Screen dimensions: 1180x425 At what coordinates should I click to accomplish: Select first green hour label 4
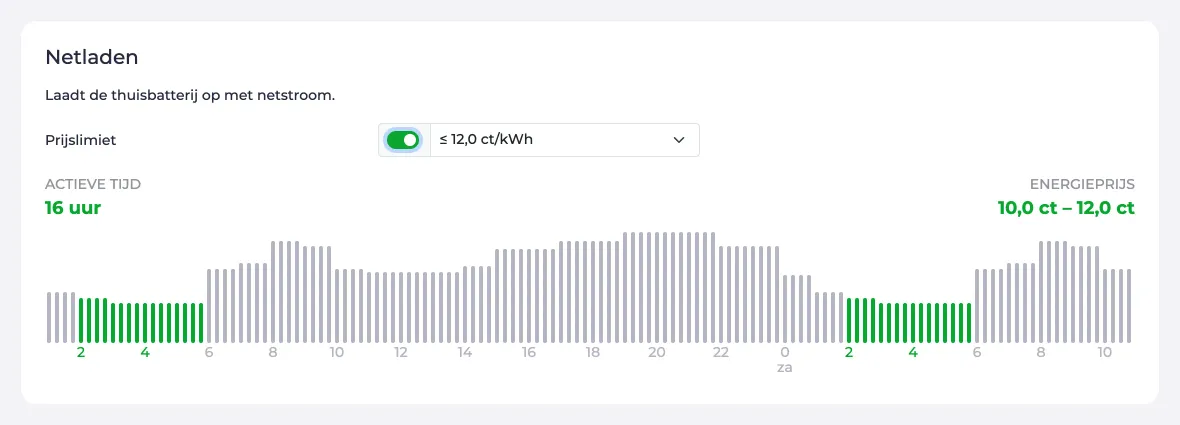pyautogui.click(x=145, y=353)
